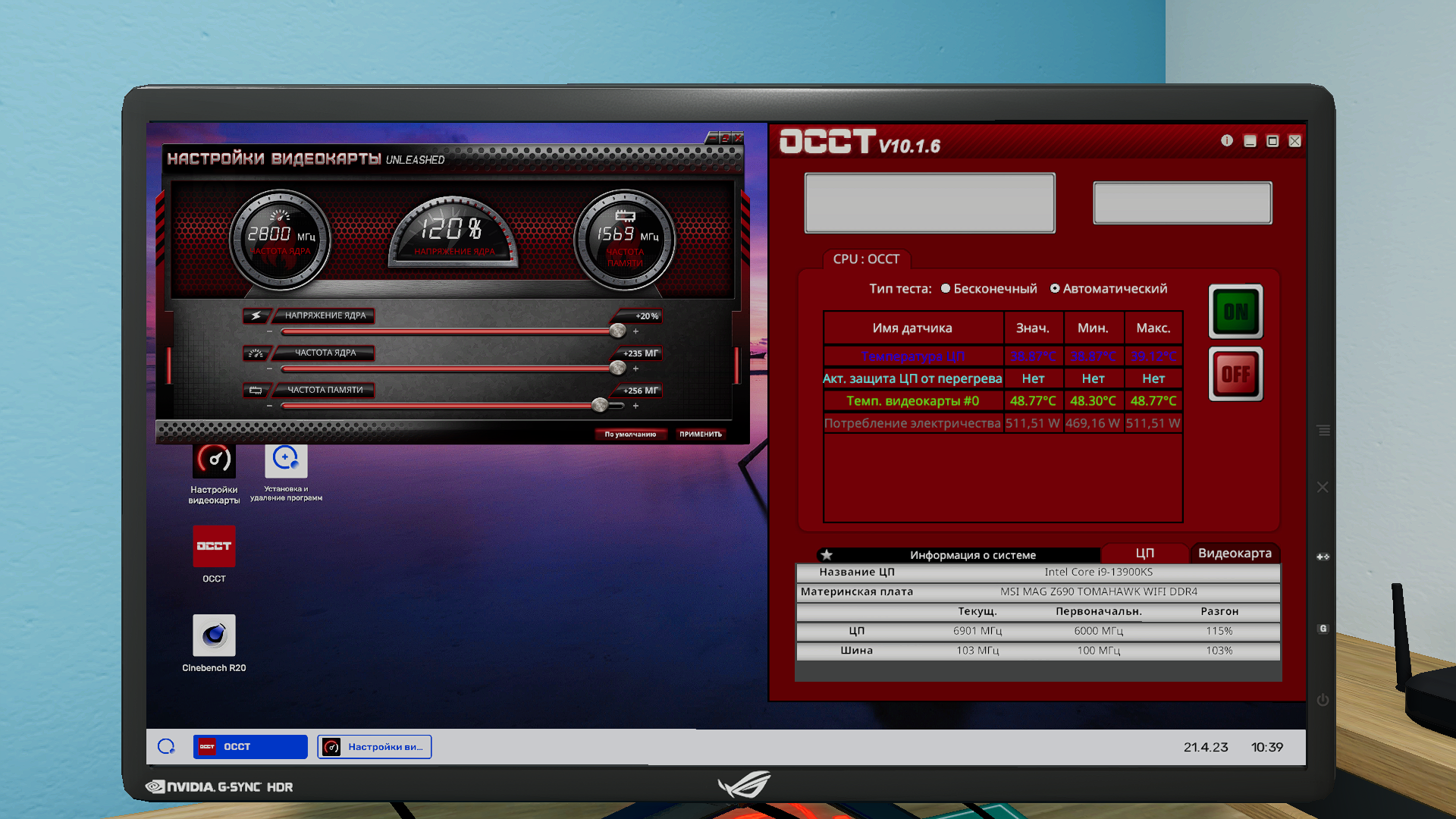Open the CPU : OCCT tab
The image size is (1456, 819).
tap(867, 259)
